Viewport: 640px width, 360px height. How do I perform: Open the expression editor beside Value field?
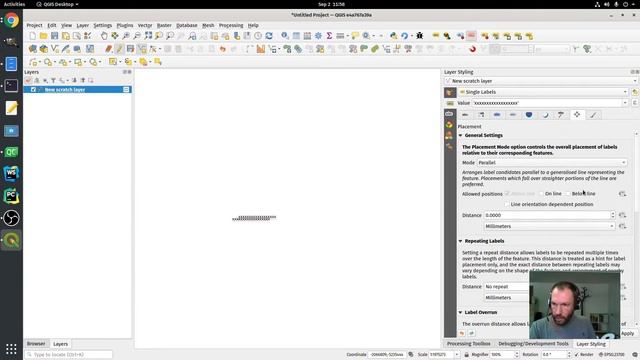[x=635, y=103]
